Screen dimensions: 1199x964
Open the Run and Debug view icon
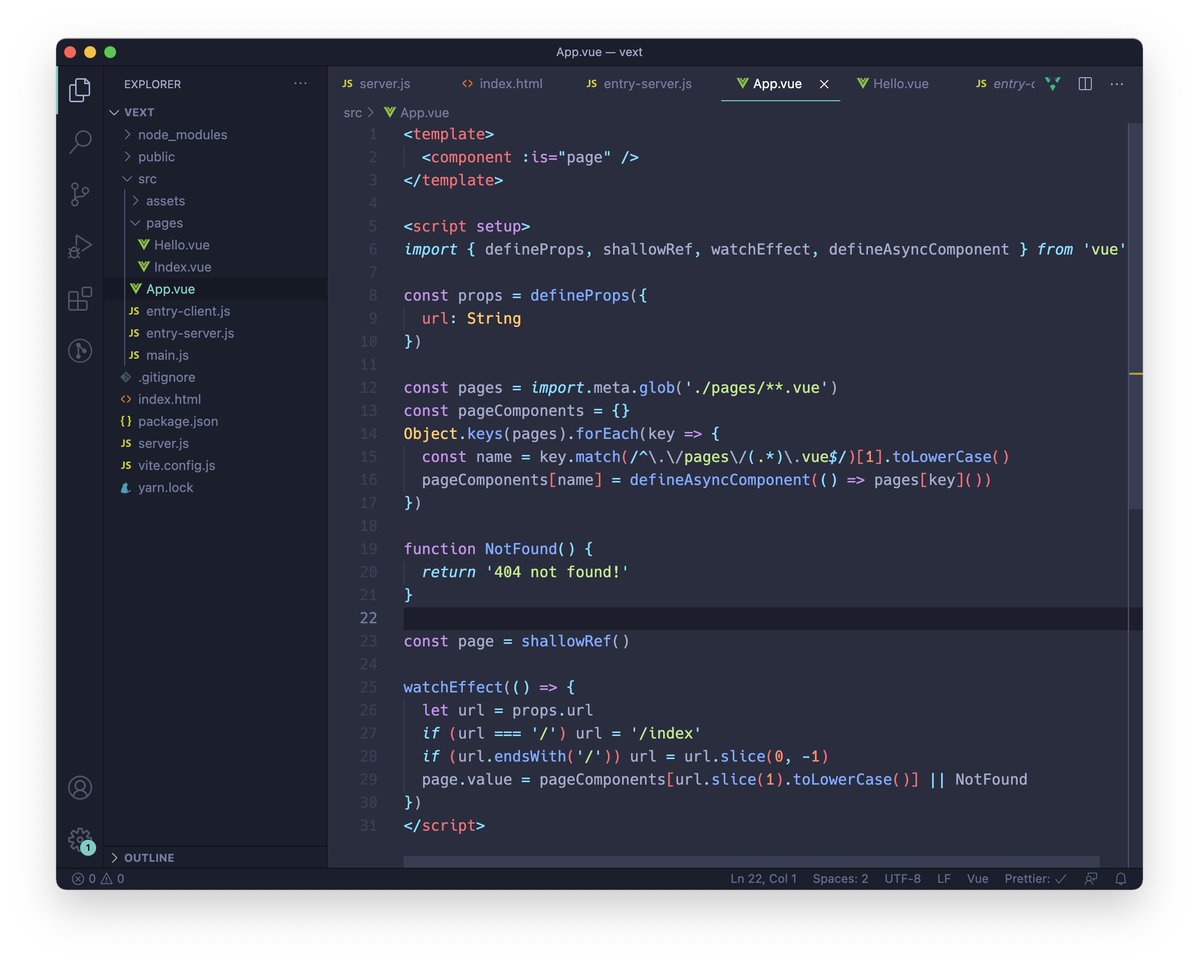(x=80, y=246)
